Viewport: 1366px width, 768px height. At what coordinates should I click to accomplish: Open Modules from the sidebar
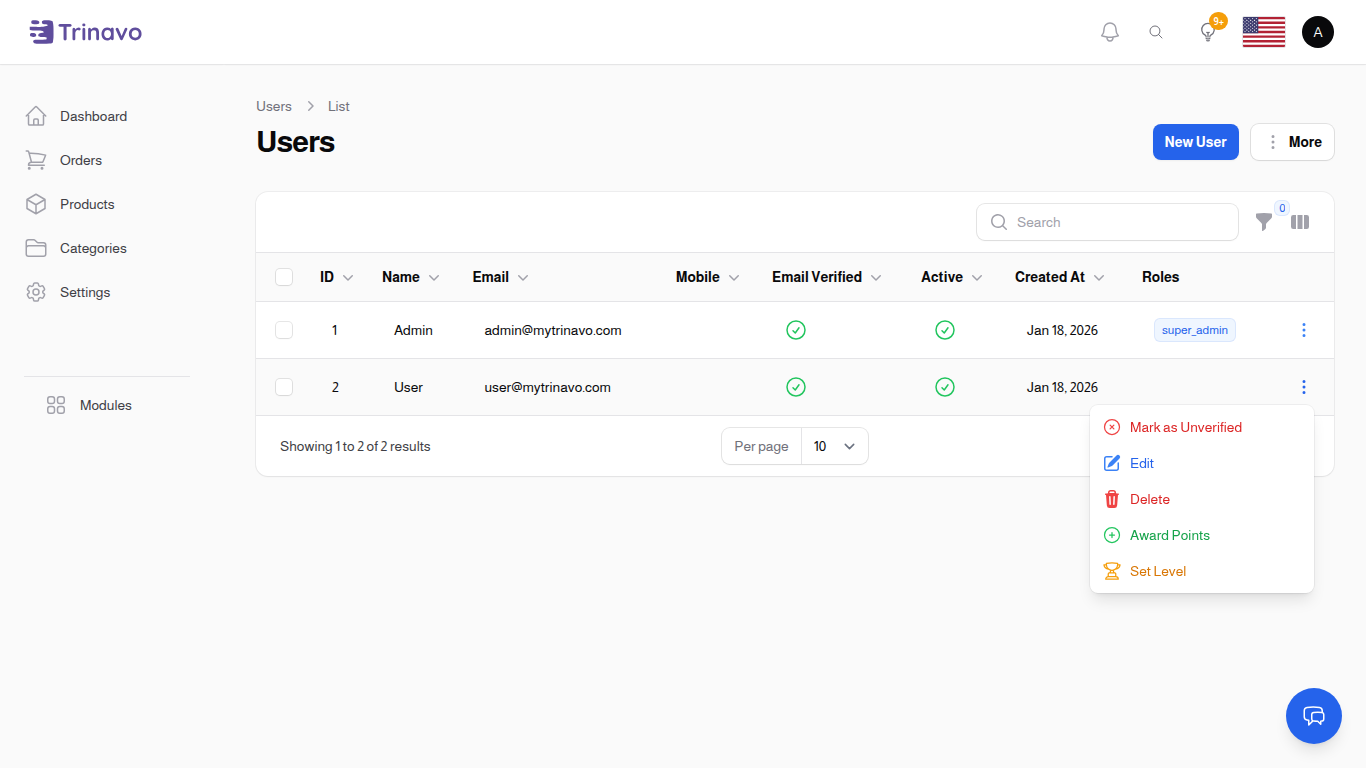[x=105, y=405]
